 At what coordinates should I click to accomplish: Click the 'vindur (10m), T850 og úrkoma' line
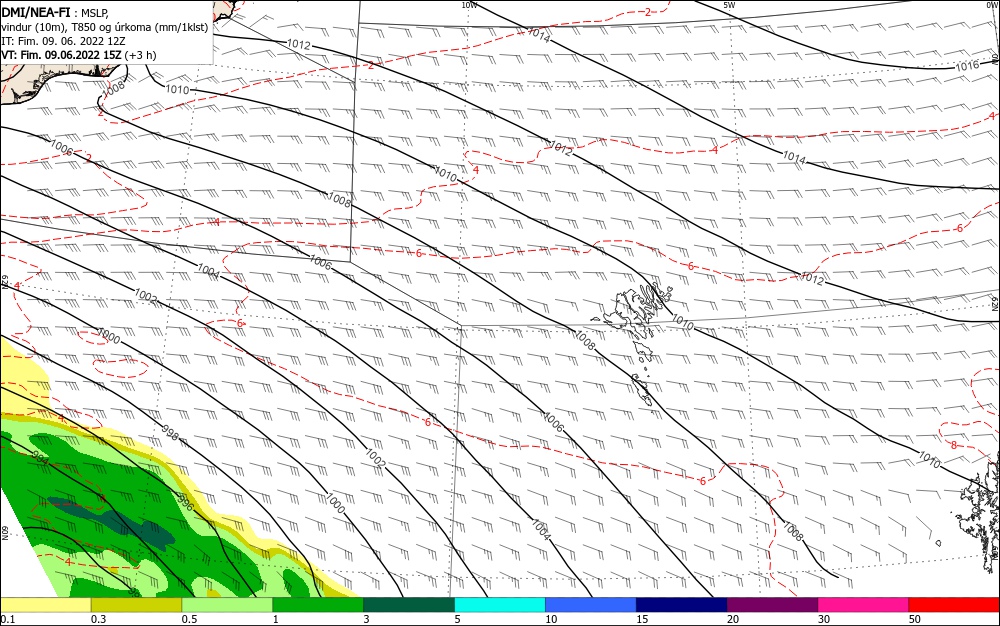[105, 26]
